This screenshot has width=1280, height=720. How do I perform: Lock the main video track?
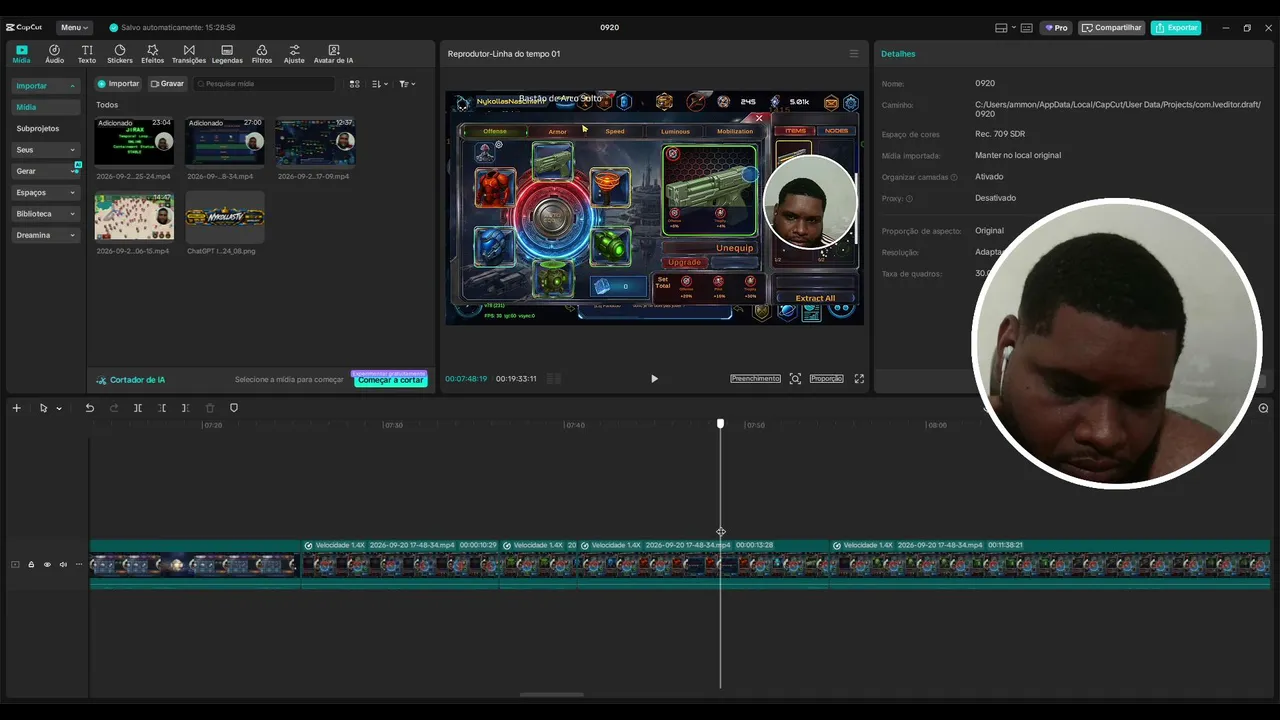31,565
